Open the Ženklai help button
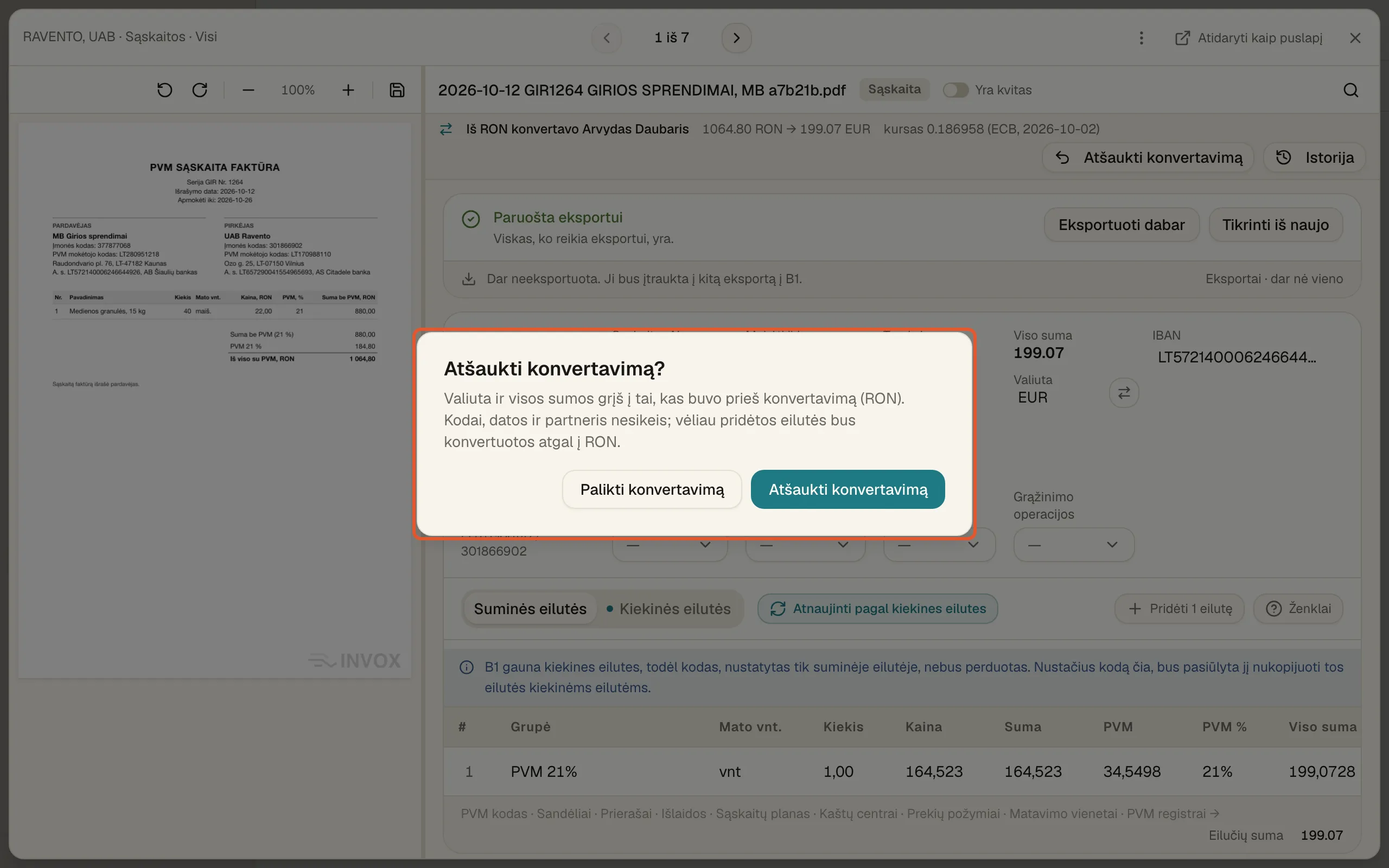The image size is (1389, 868). (x=1298, y=609)
